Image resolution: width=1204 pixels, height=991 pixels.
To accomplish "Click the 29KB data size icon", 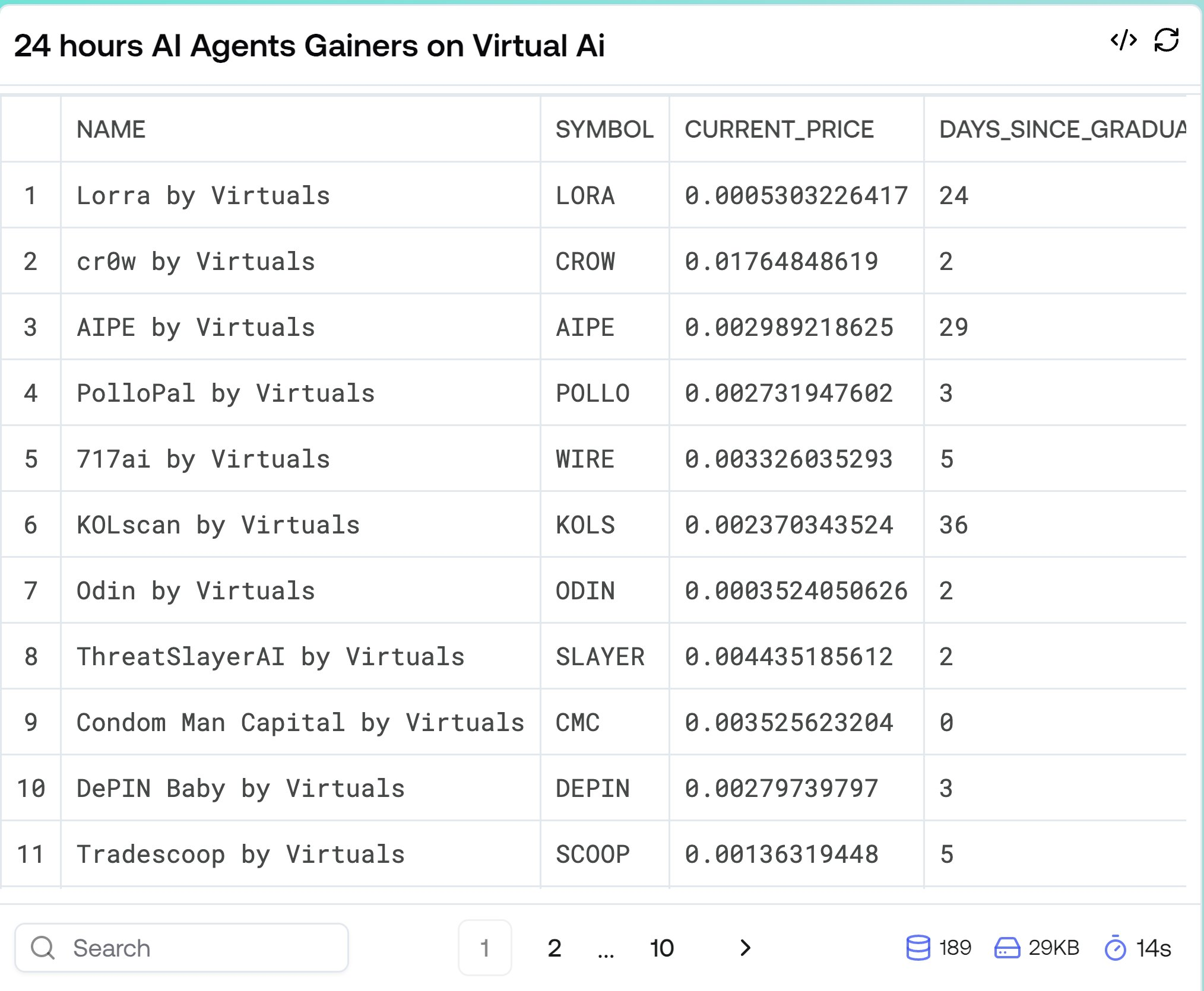I will click(1007, 948).
